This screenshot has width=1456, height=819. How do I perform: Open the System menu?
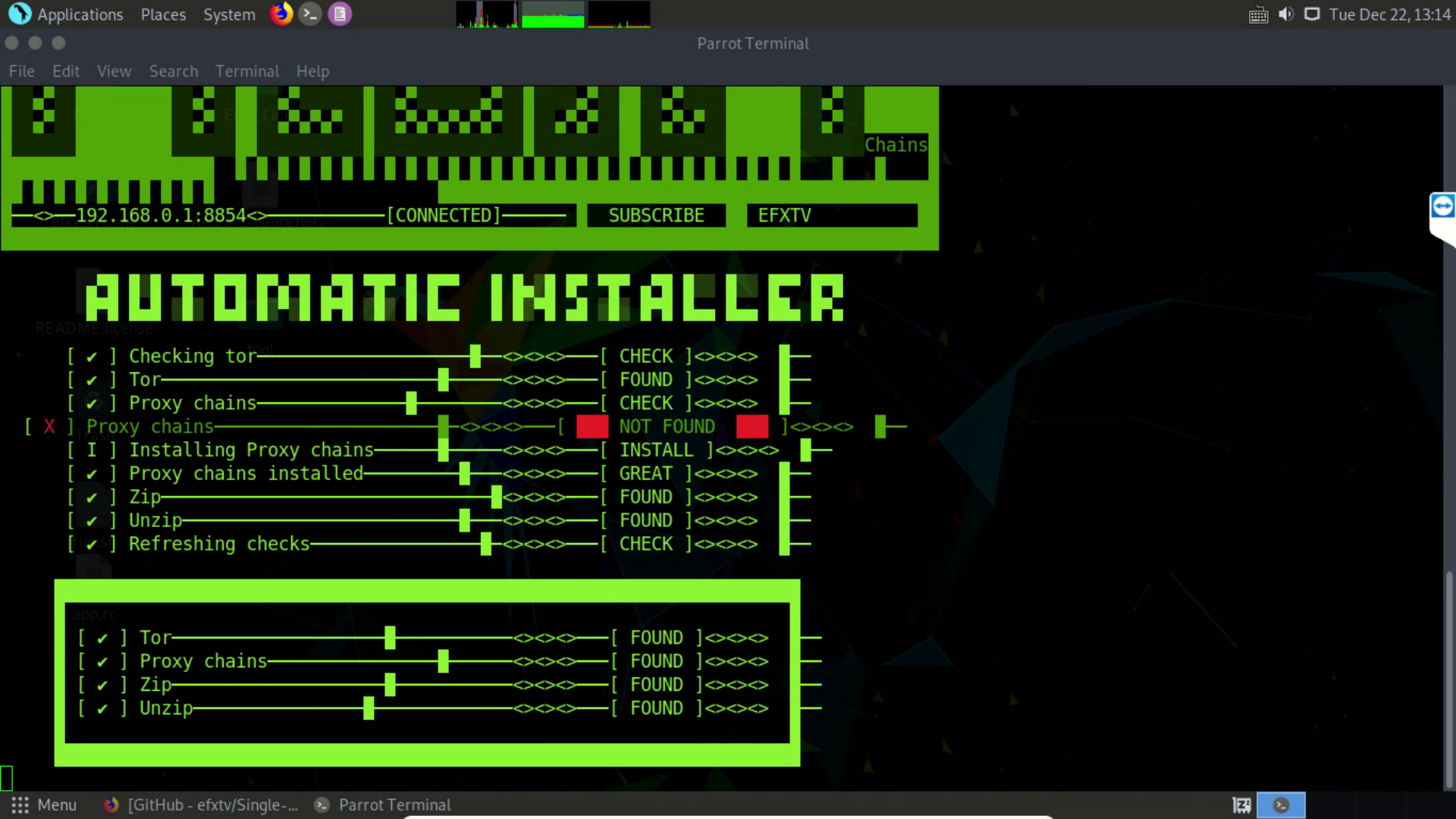pyautogui.click(x=229, y=14)
